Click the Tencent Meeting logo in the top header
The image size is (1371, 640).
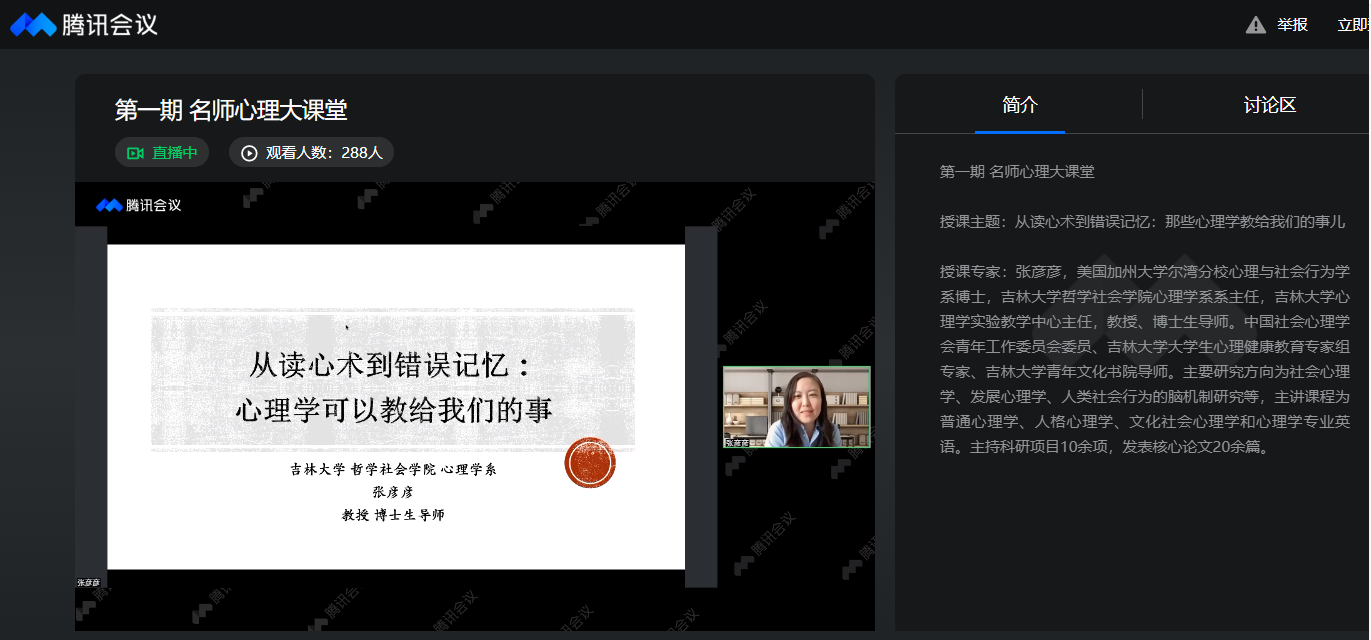coord(84,25)
